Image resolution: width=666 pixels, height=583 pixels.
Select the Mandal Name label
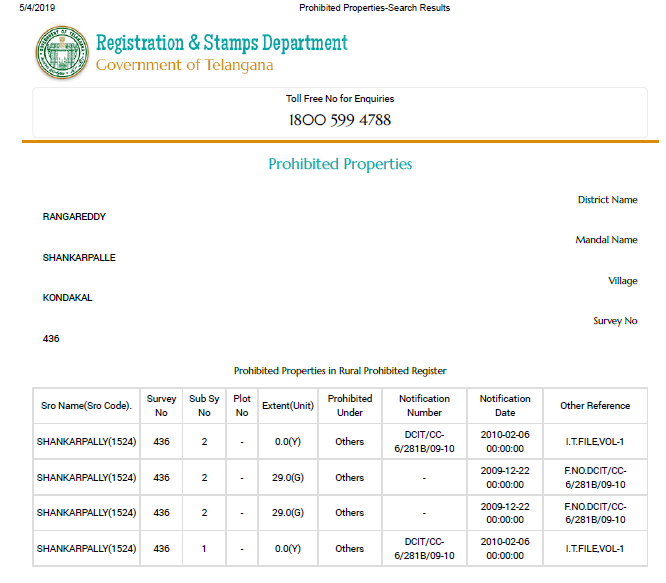pyautogui.click(x=606, y=240)
